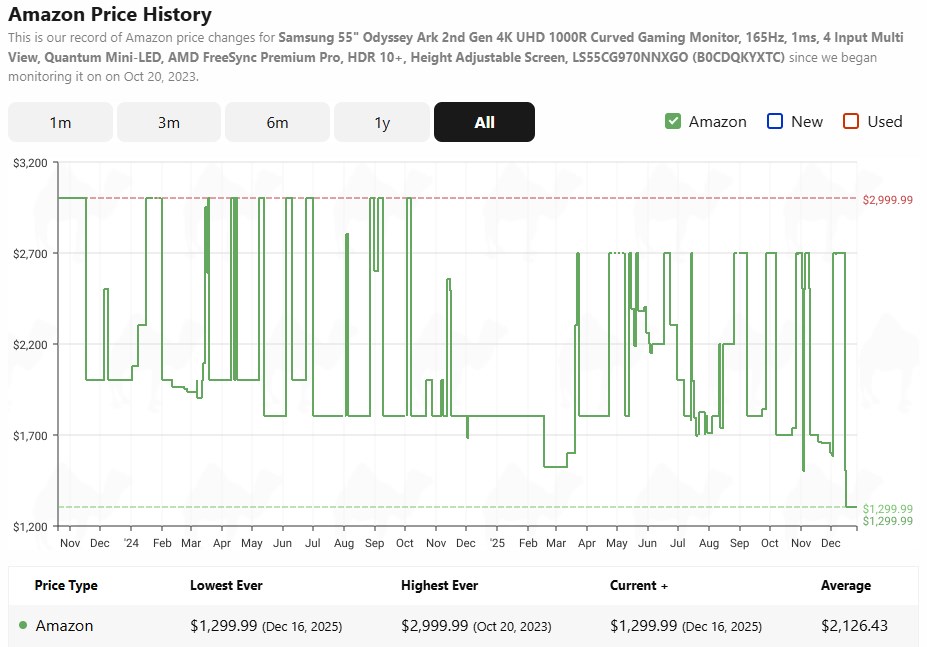
Task: Click the green dot beside Amazon row
Action: (23, 626)
